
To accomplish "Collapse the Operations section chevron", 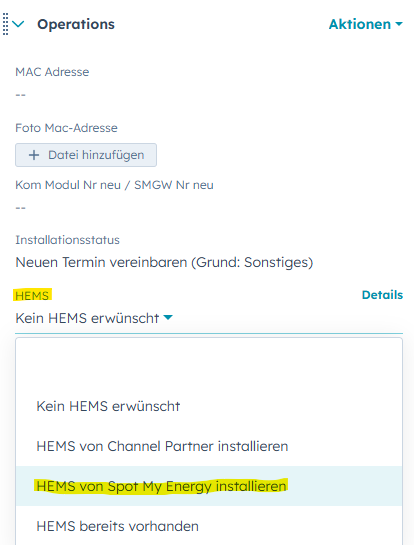I will pyautogui.click(x=18, y=24).
